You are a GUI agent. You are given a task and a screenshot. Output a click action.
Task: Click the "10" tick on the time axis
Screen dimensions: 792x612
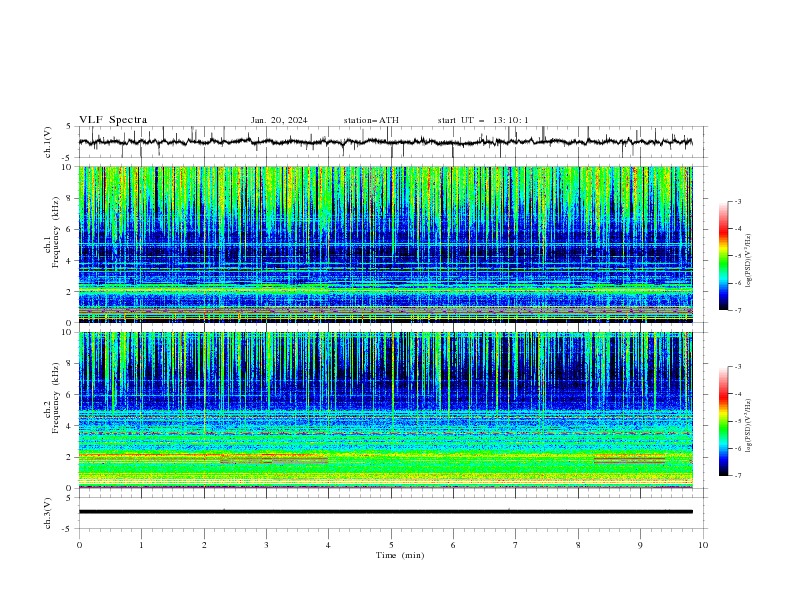click(x=703, y=545)
